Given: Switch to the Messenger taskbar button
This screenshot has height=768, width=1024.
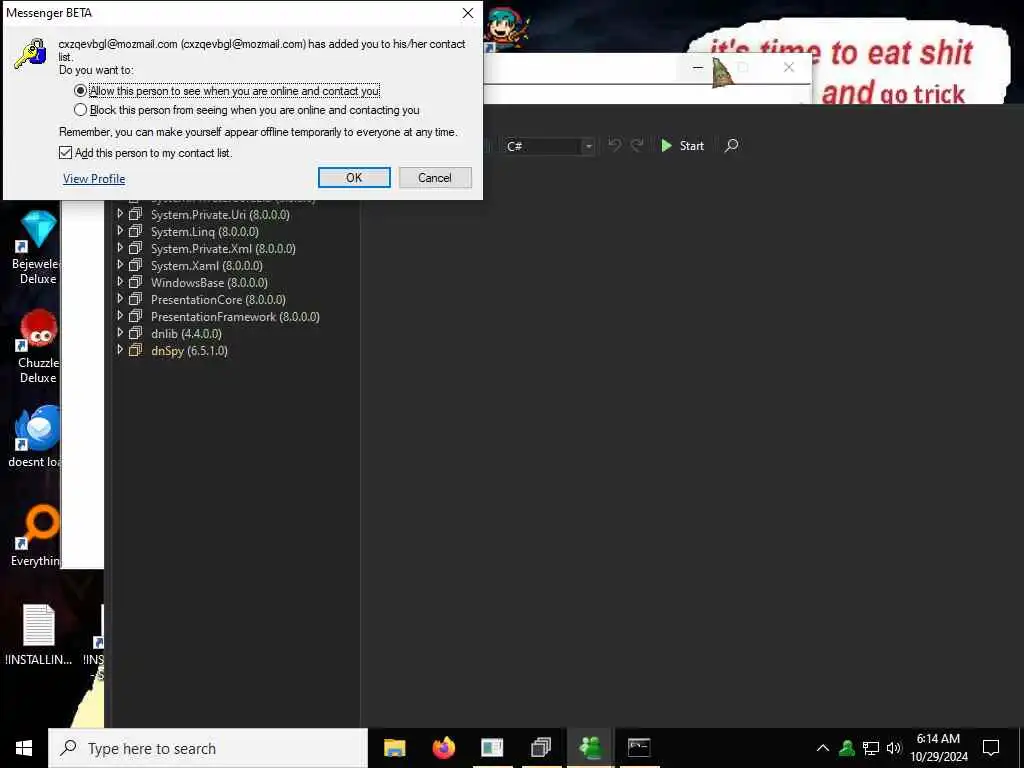Looking at the screenshot, I should (x=590, y=748).
